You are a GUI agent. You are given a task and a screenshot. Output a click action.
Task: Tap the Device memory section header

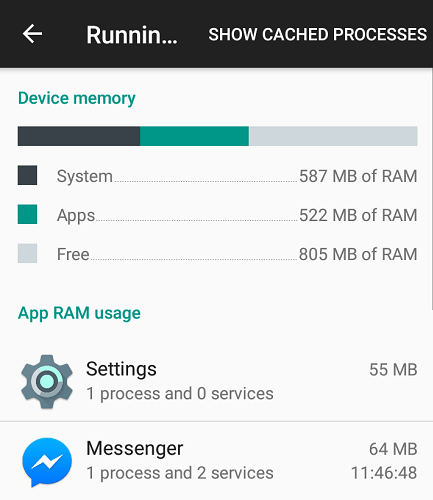pyautogui.click(x=77, y=99)
